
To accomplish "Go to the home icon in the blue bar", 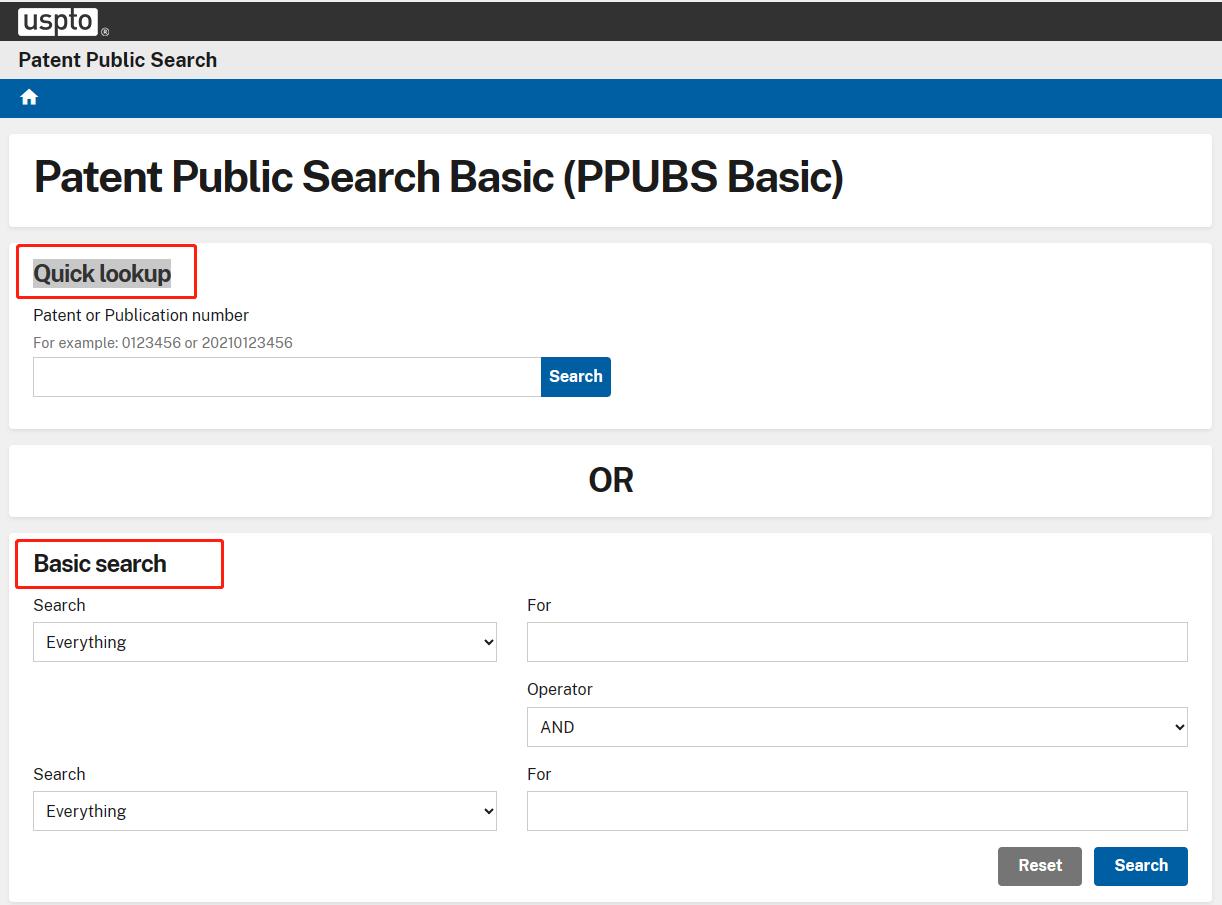I will [x=29, y=97].
